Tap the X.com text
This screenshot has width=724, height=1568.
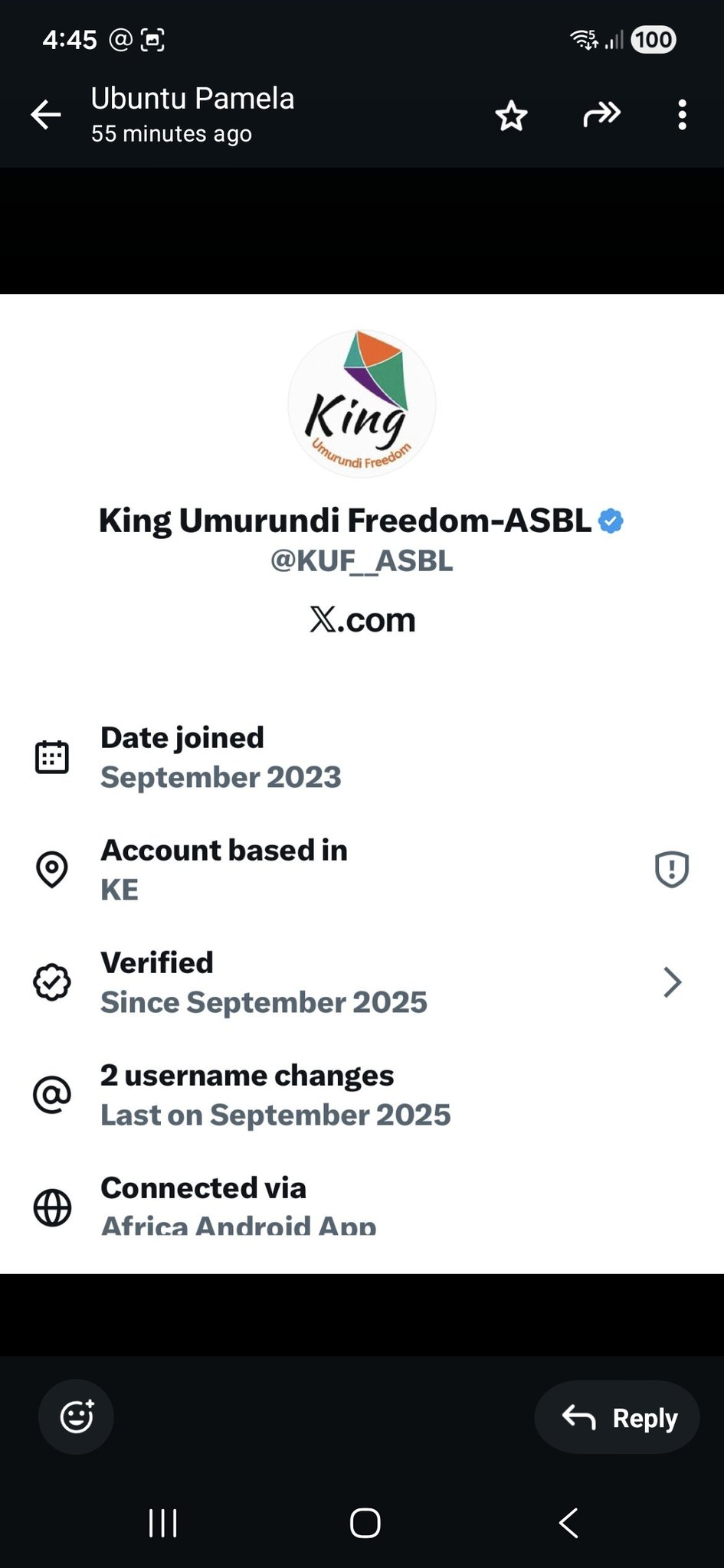coord(362,620)
